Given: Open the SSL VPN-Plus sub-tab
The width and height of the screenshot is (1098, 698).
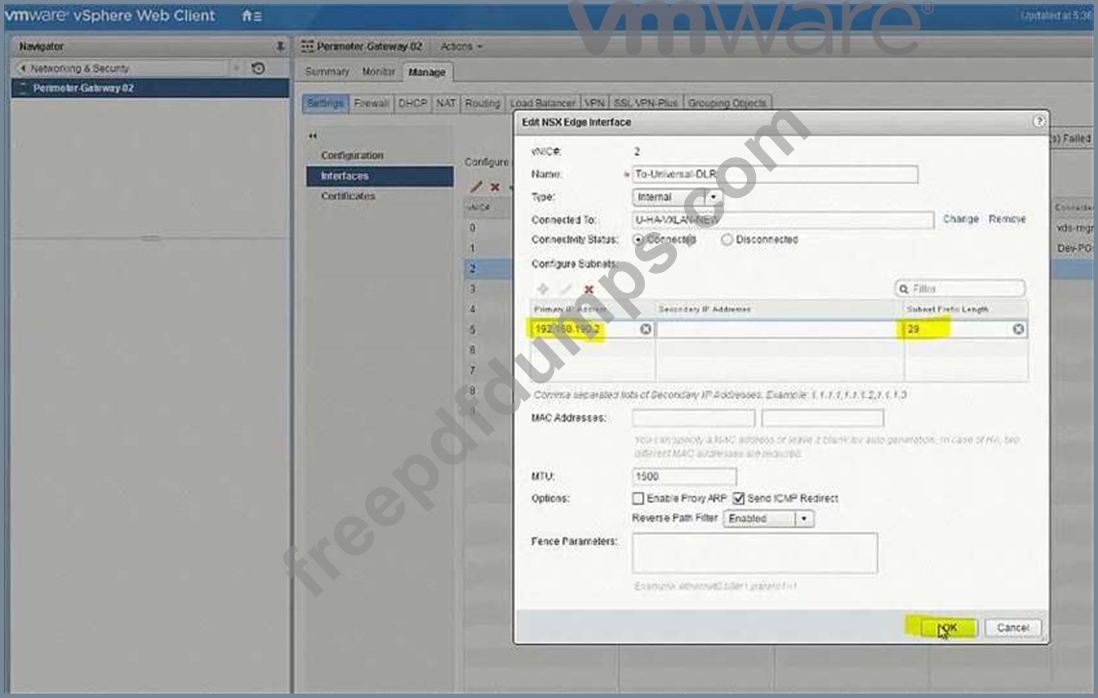Looking at the screenshot, I should pyautogui.click(x=646, y=103).
